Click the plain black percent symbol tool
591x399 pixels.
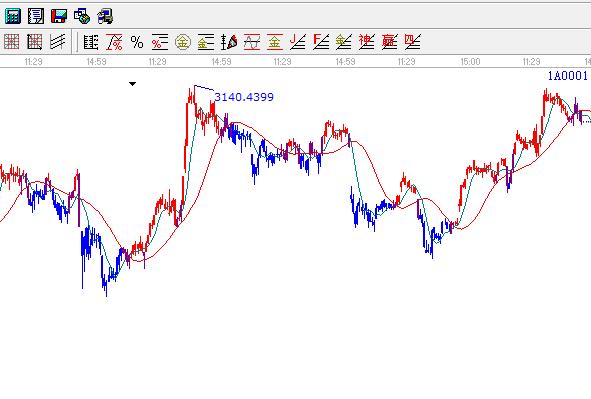137,42
